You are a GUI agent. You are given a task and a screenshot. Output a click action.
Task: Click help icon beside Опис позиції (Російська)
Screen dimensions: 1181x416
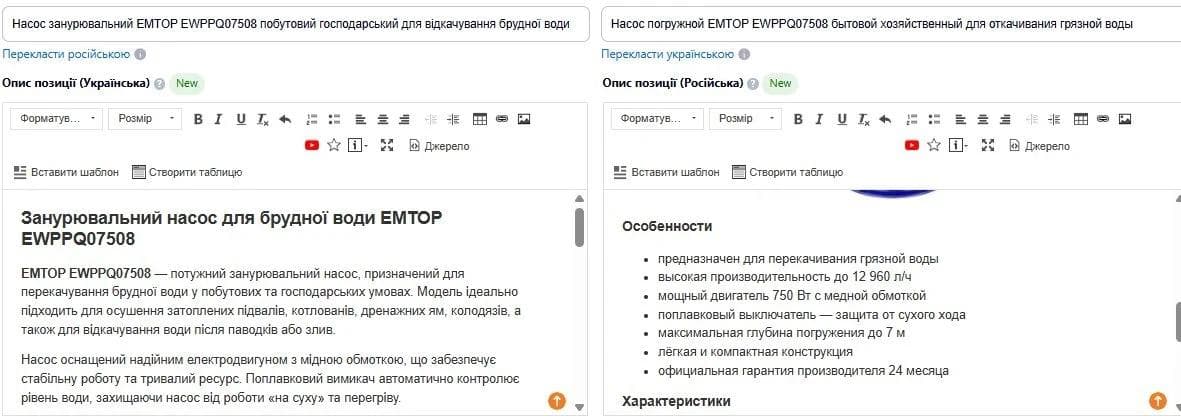pyautogui.click(x=753, y=84)
